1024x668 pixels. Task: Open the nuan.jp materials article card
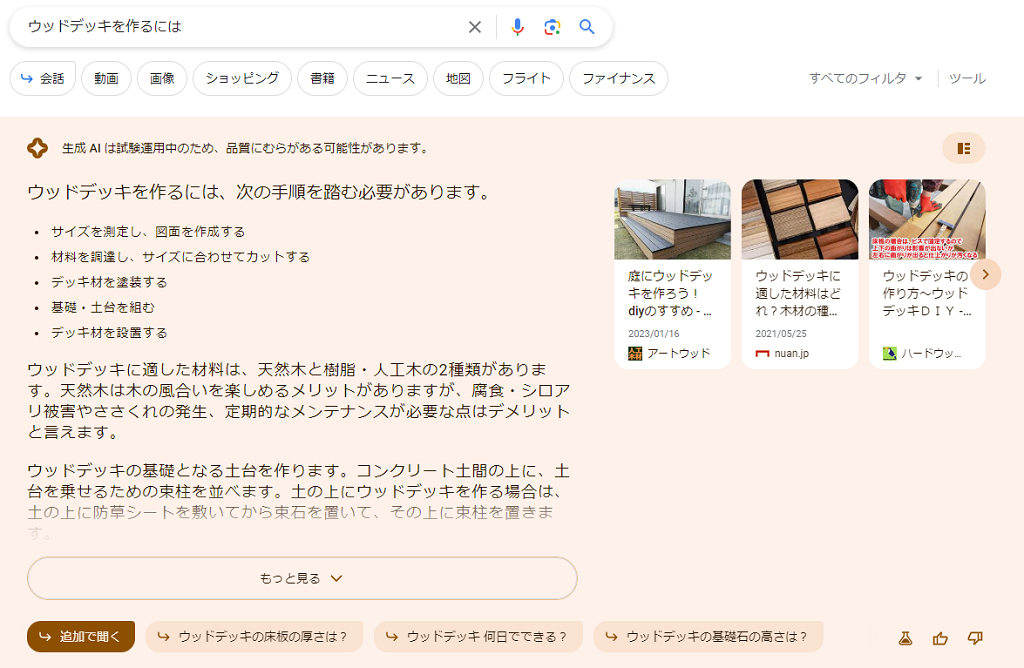tap(799, 274)
